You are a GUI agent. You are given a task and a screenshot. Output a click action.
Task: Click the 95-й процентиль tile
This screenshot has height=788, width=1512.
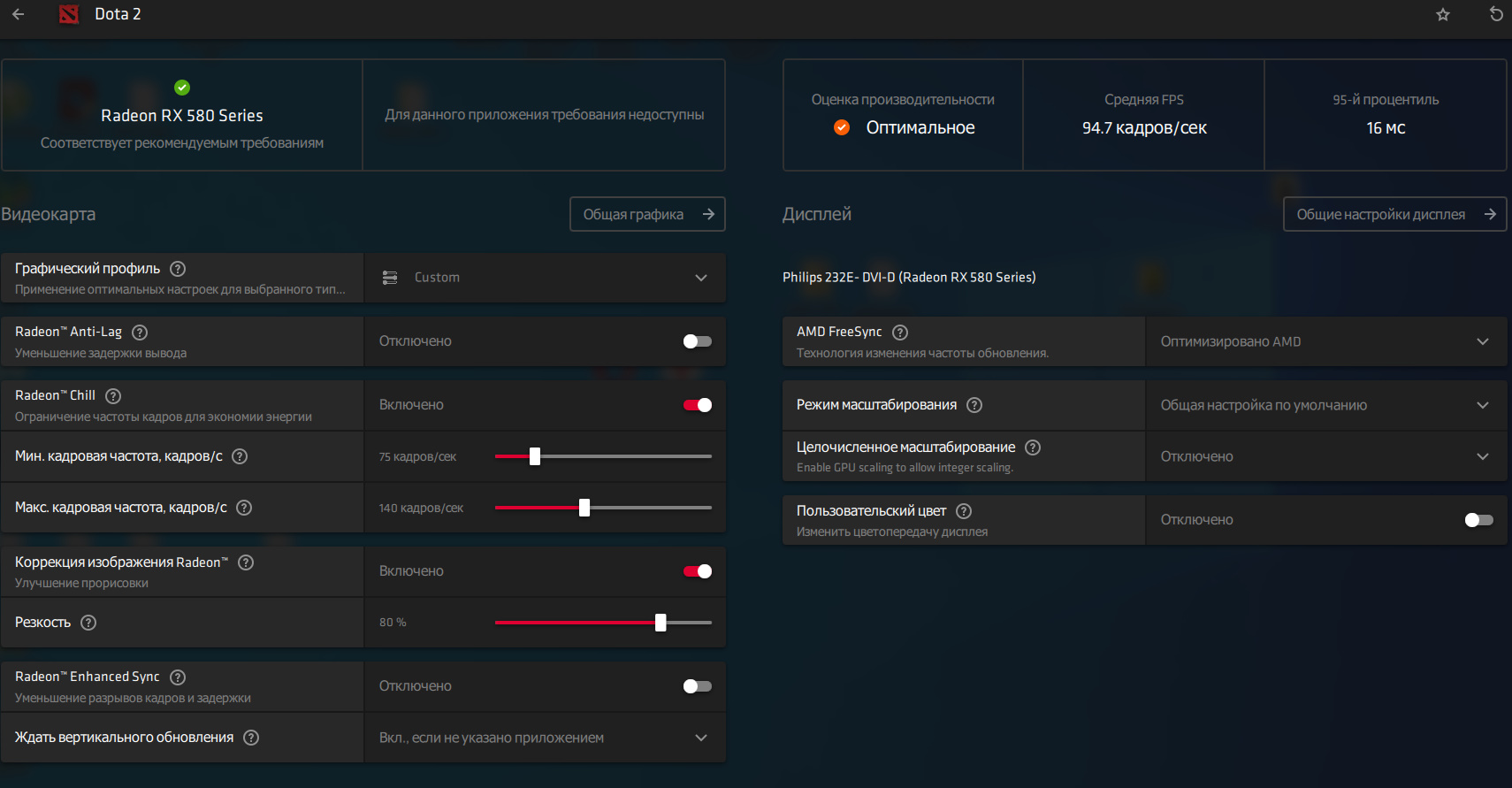pos(1386,115)
